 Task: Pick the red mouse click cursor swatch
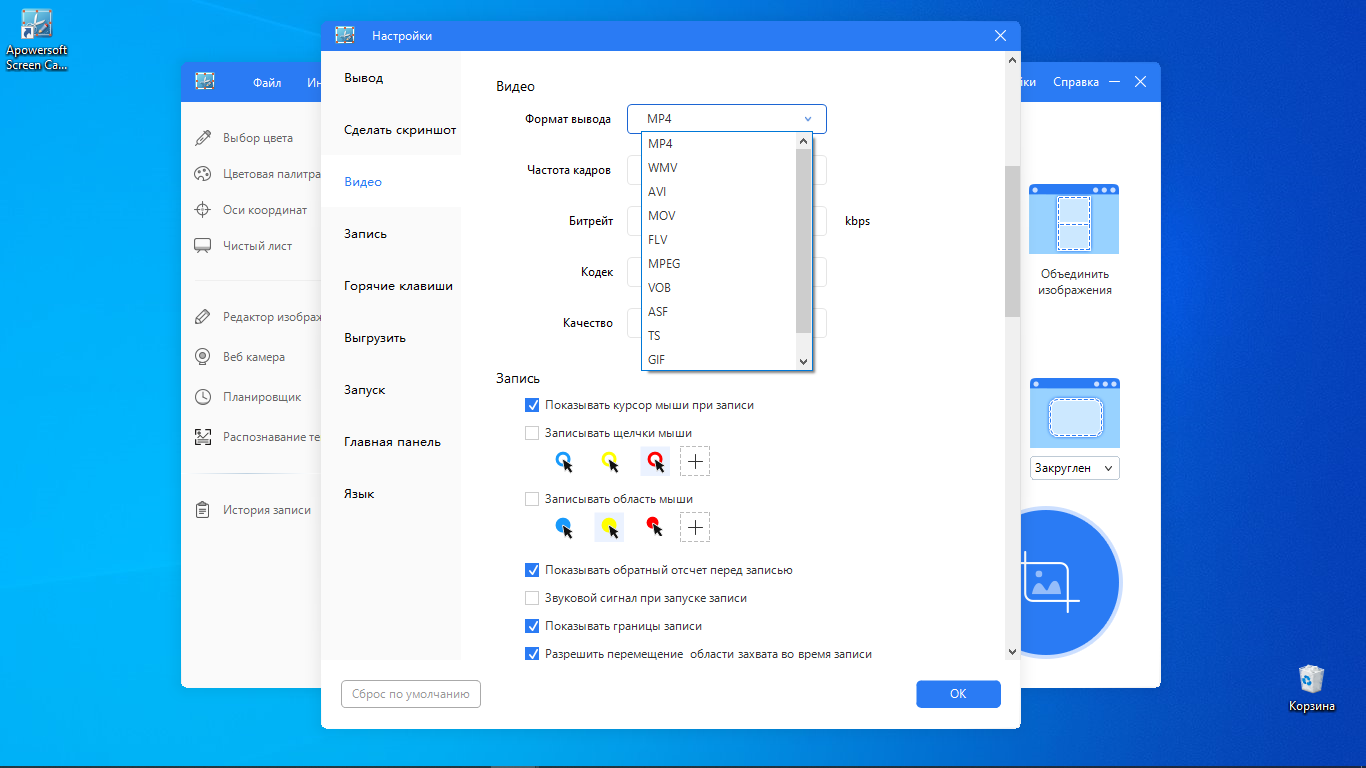(655, 461)
